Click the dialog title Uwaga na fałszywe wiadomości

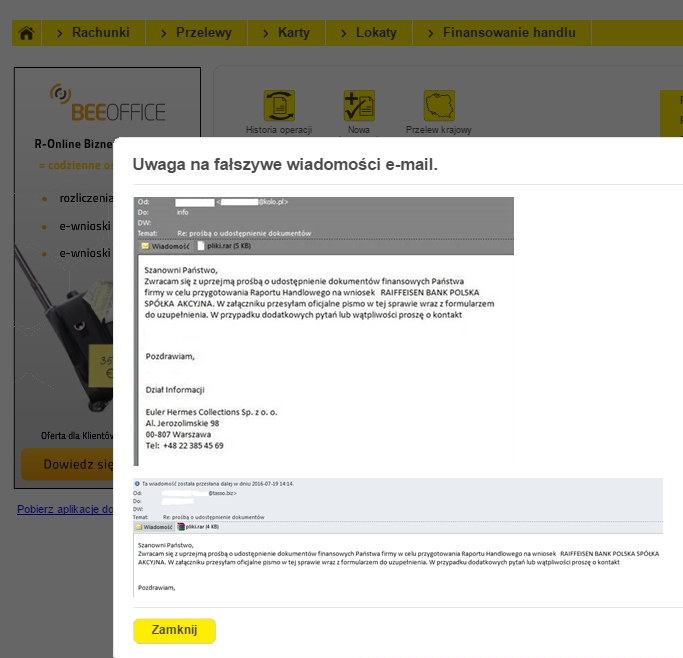(285, 164)
